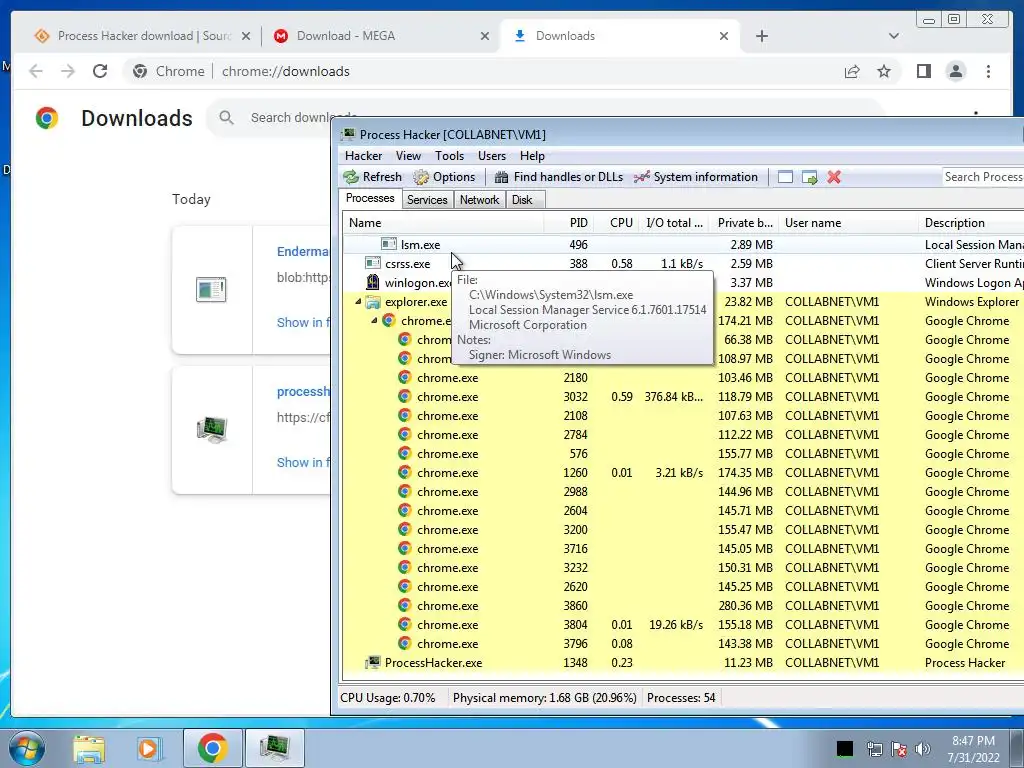The height and width of the screenshot is (768, 1024).
Task: Reload the Chrome downloads page
Action: 100,71
